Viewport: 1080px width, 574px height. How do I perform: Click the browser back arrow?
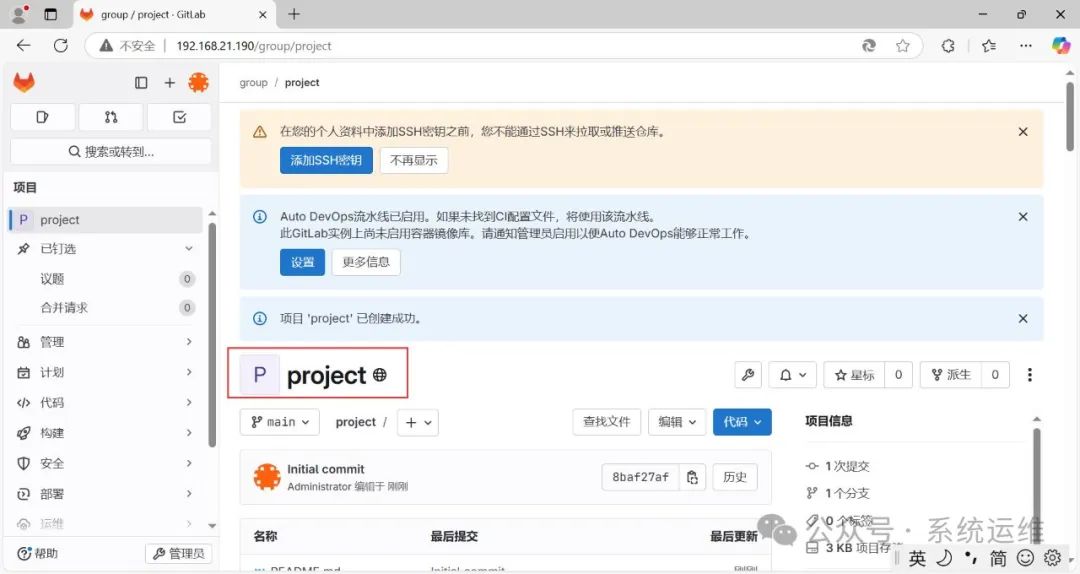pos(24,45)
